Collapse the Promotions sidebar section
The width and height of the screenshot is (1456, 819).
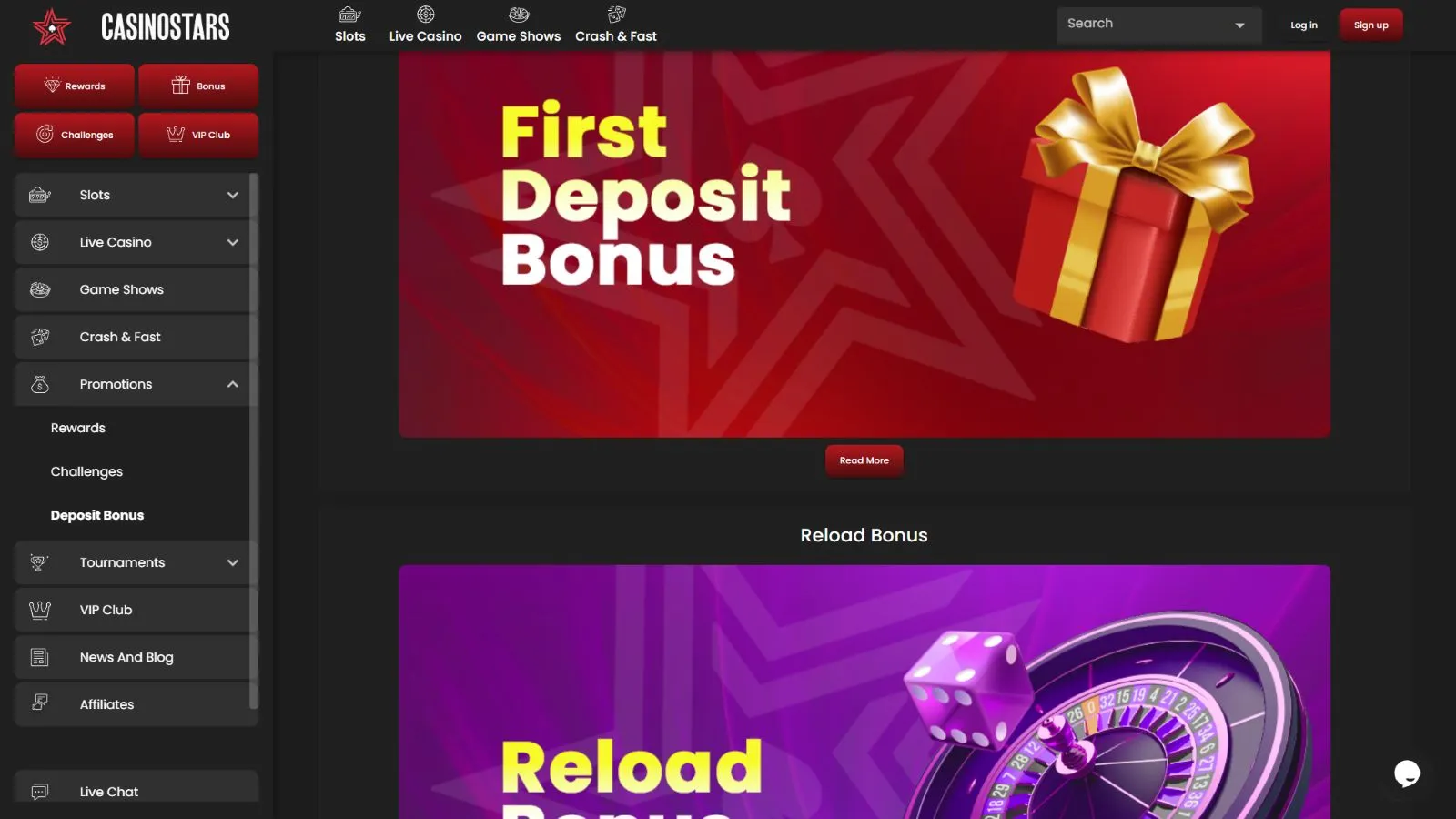pyautogui.click(x=233, y=384)
